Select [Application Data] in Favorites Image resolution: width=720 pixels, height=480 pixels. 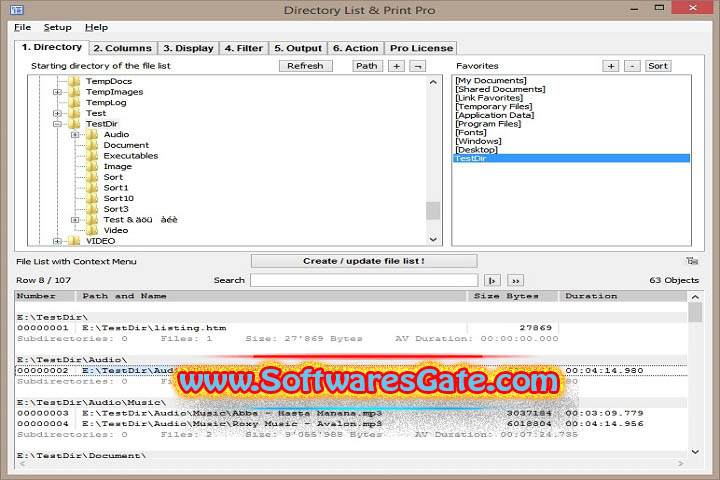[495, 115]
